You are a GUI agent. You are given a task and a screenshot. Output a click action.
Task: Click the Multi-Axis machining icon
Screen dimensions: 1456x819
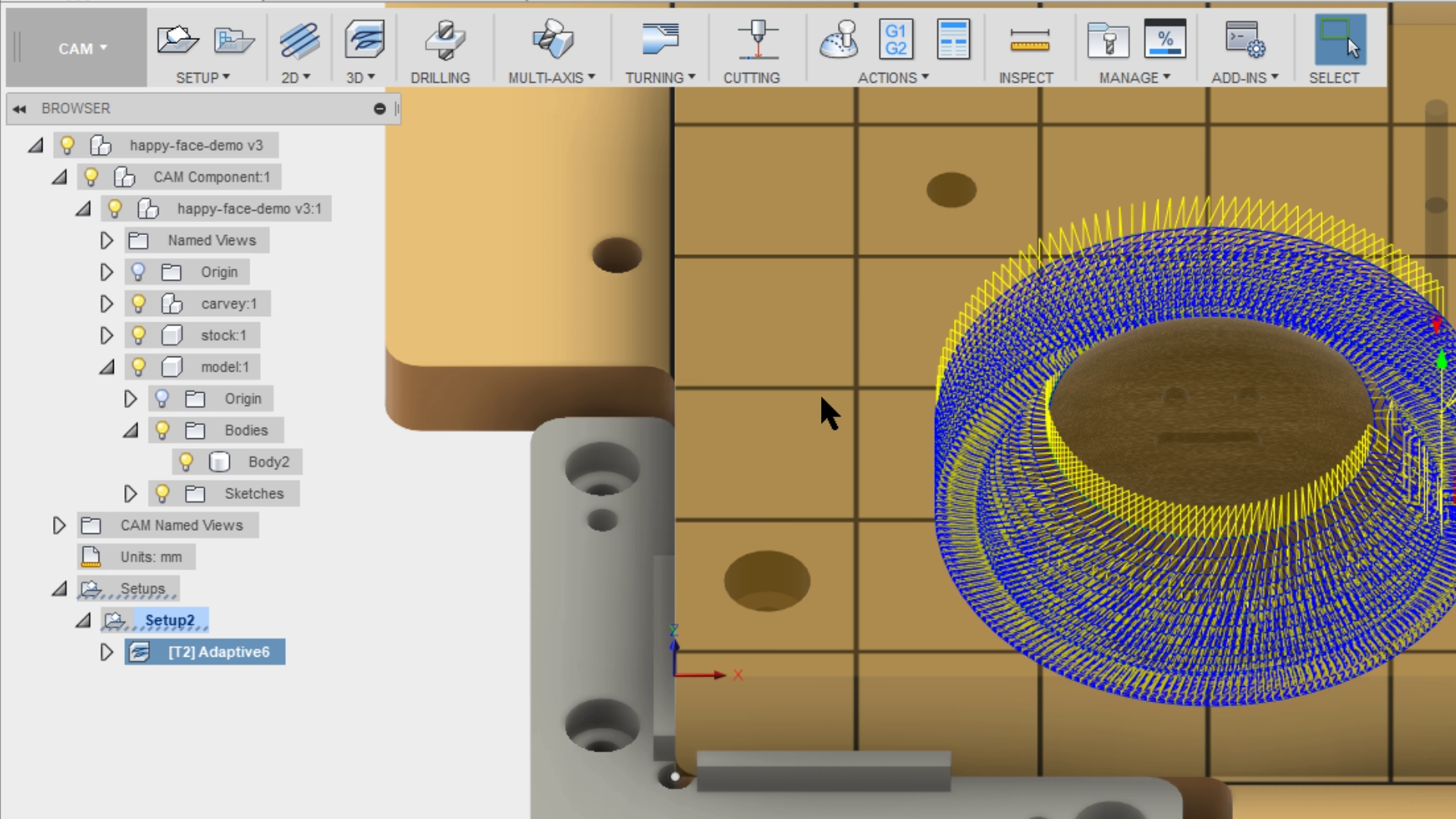click(x=551, y=39)
